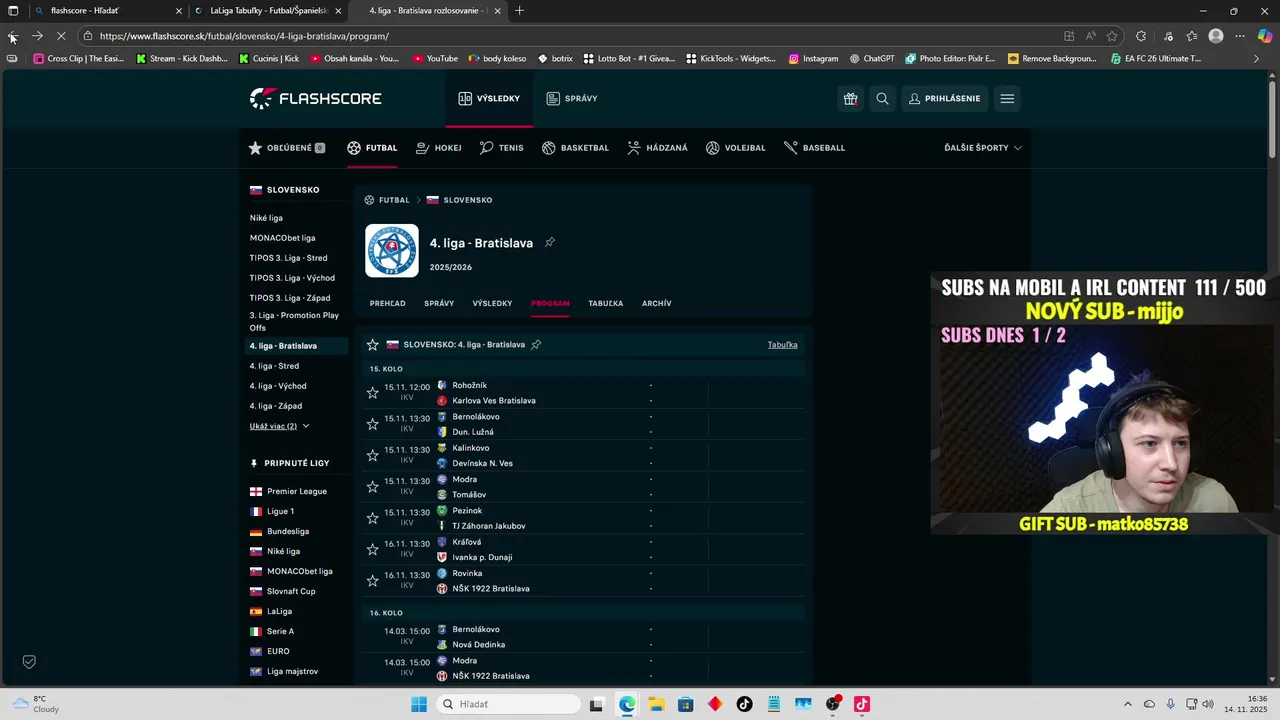
Task: Open the Flashscore search magnifier
Action: [882, 99]
